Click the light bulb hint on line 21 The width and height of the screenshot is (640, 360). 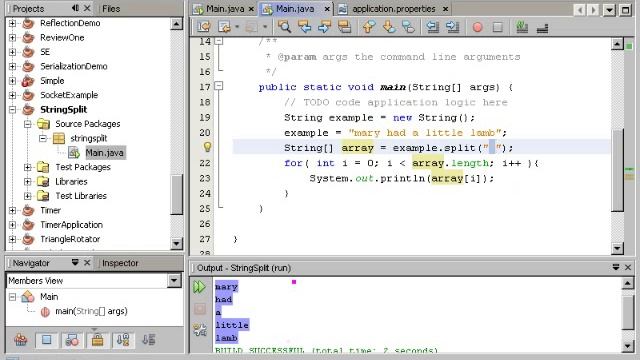pos(207,147)
